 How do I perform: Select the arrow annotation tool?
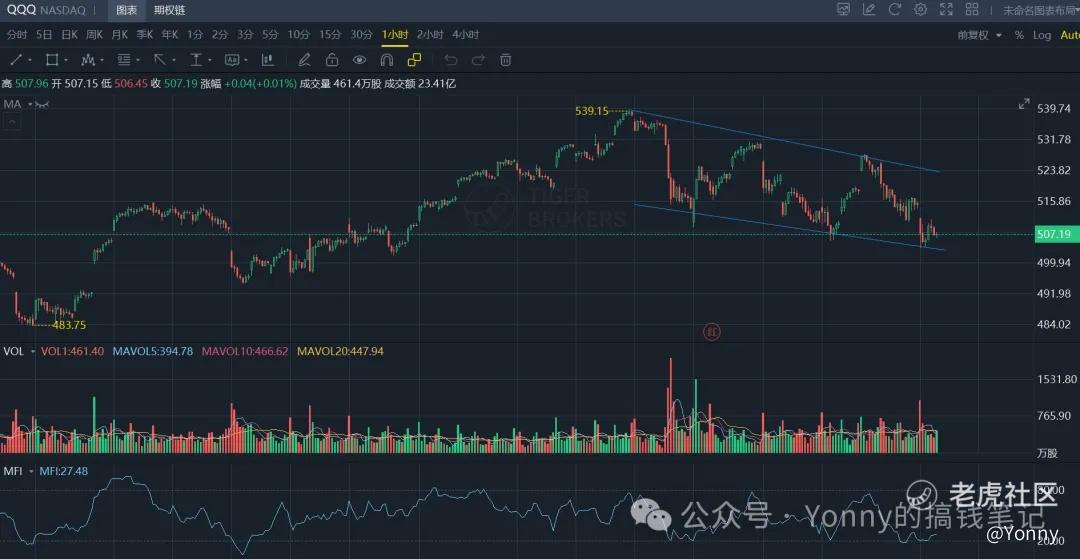(x=160, y=60)
